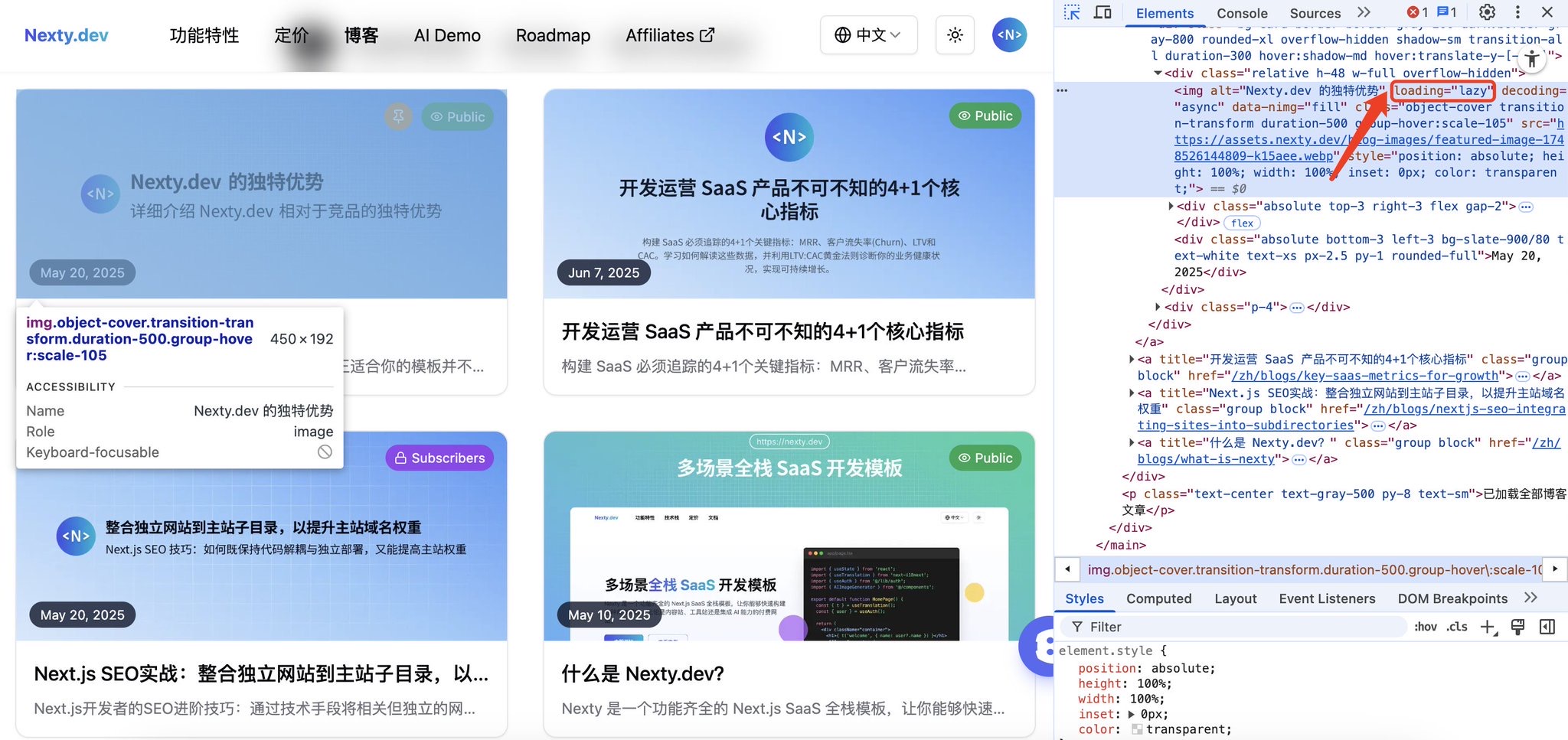The image size is (1568, 740).
Task: Open the DOM Breakpoints tab
Action: coord(1452,598)
